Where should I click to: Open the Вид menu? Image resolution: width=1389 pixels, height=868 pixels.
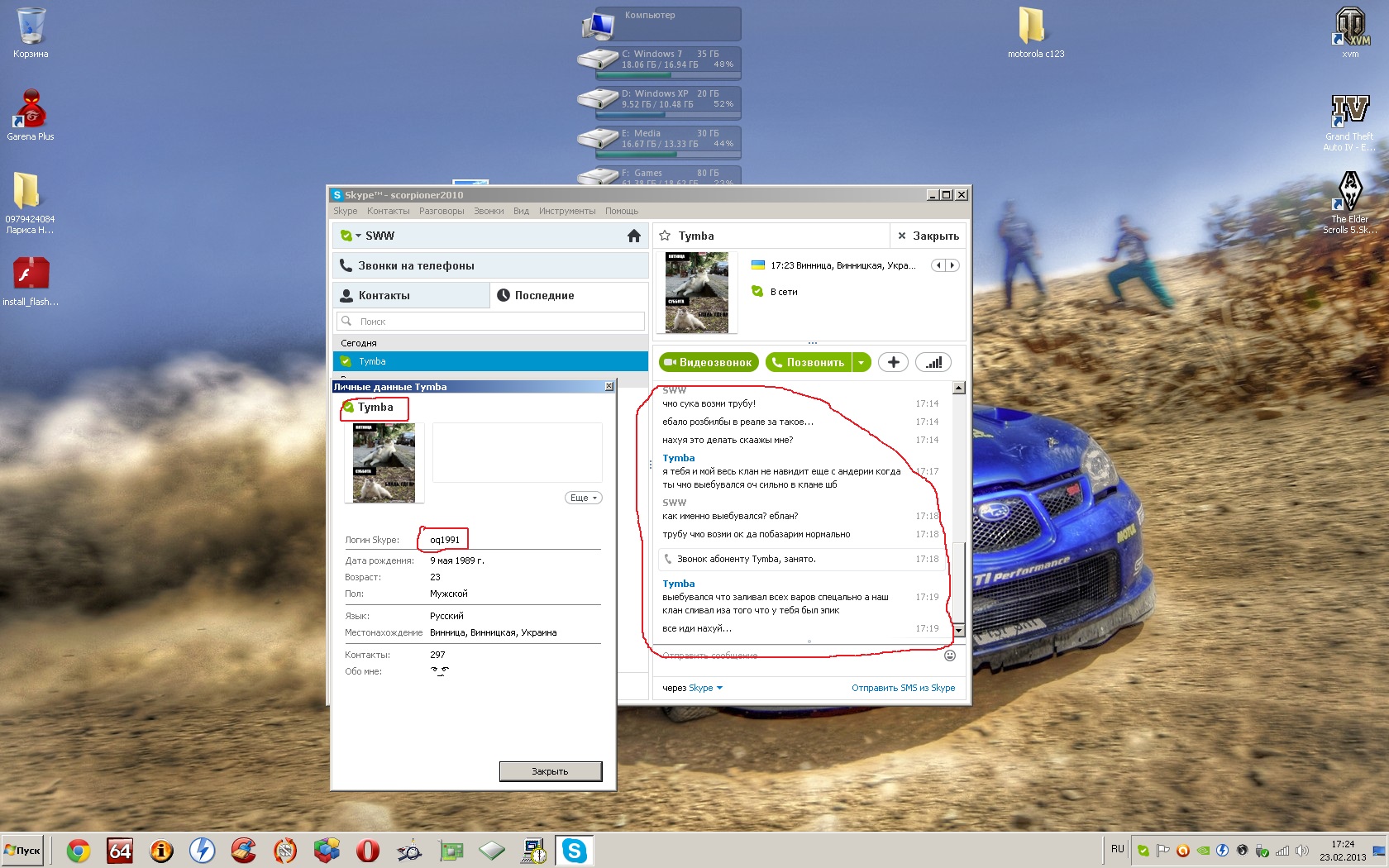point(521,211)
